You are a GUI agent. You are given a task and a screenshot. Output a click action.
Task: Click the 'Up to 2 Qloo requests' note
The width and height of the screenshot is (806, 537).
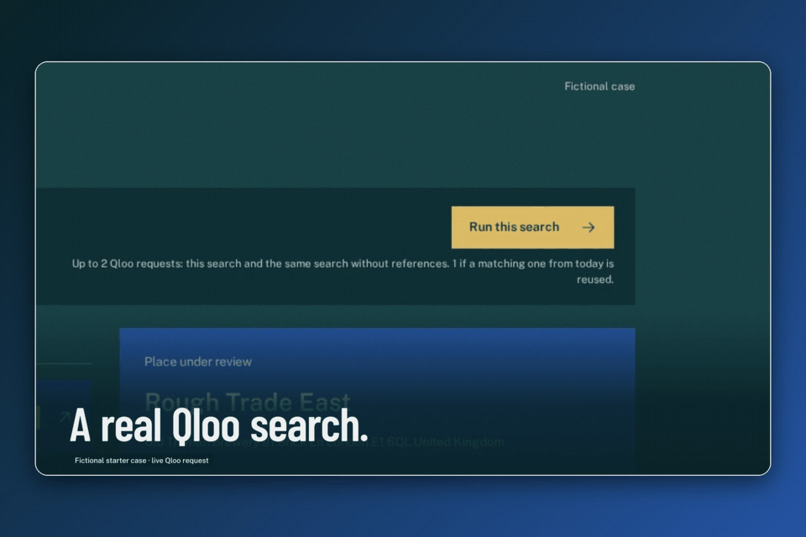(x=343, y=271)
